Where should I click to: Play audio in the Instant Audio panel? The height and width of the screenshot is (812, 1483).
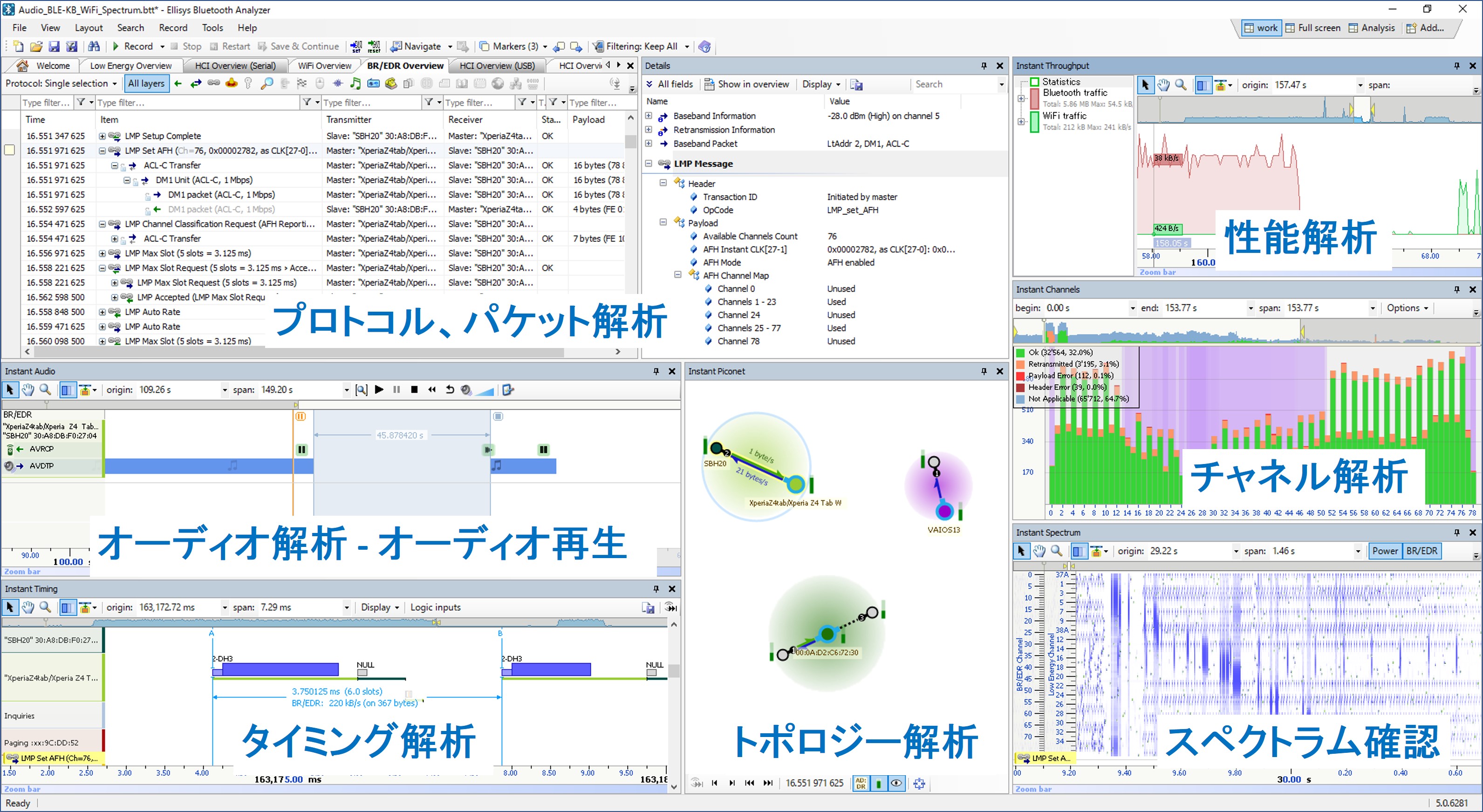point(379,389)
